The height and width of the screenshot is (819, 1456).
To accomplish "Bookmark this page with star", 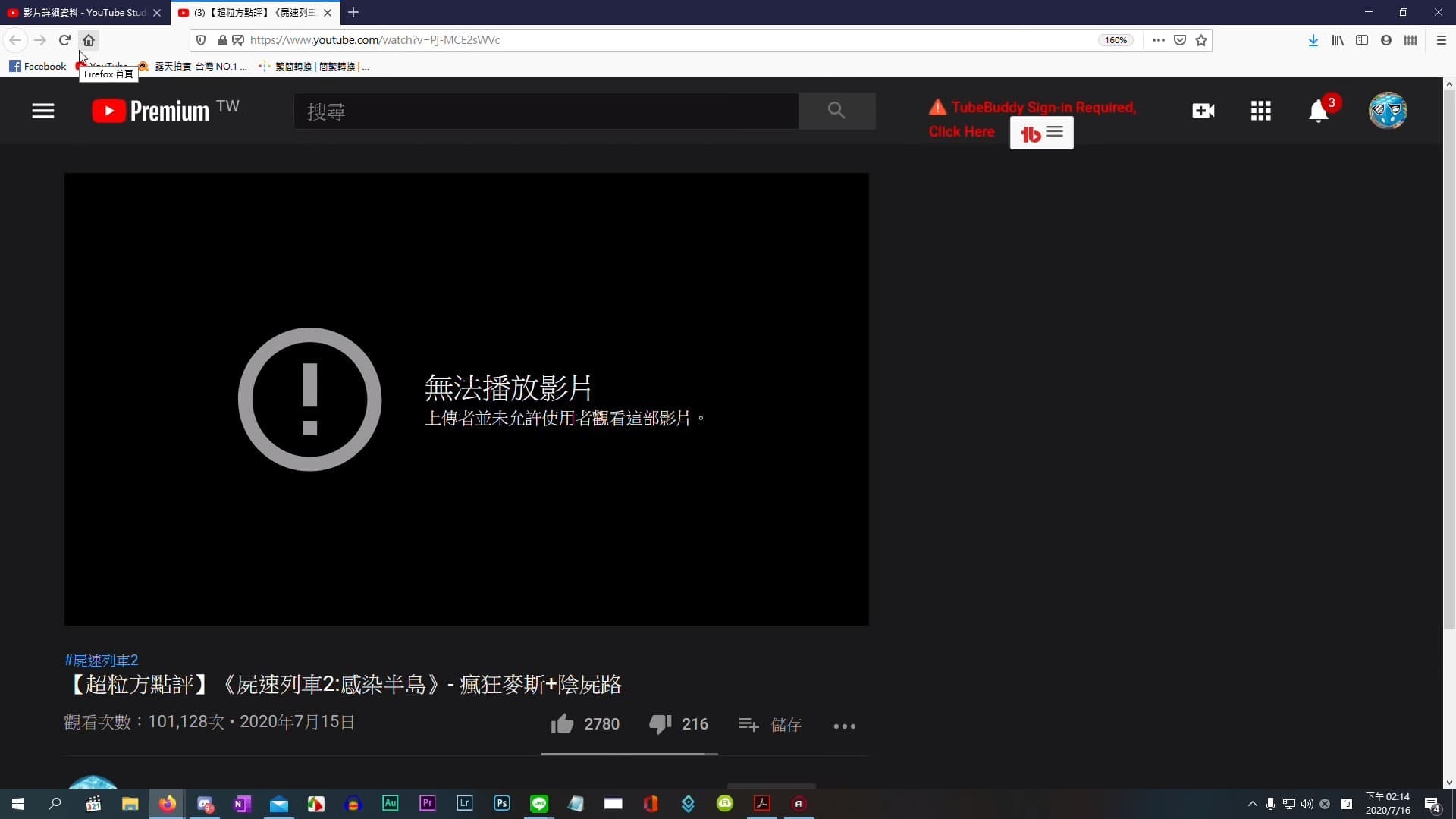I will tap(1201, 40).
